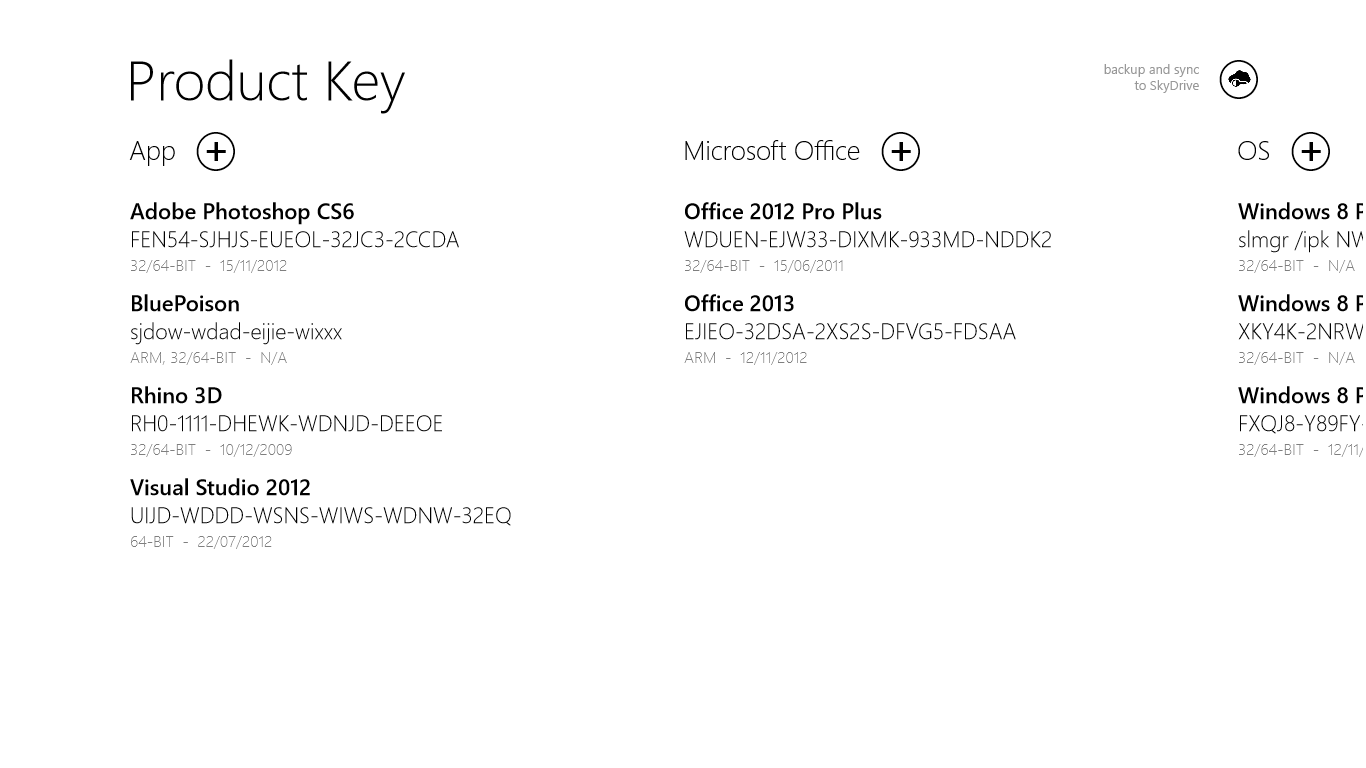
Task: Open the Adobe Photoshop CS6 entry
Action: point(242,212)
